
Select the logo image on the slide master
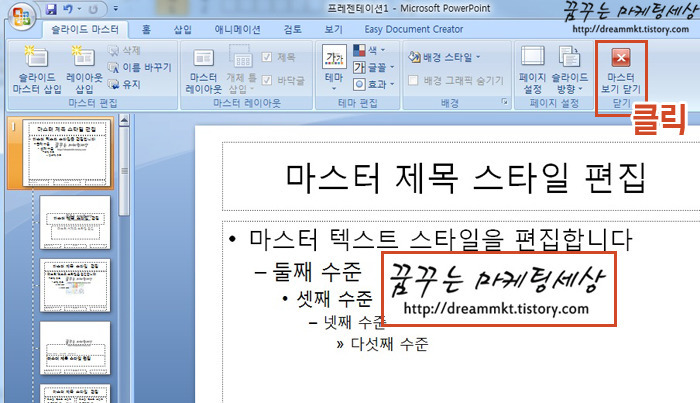point(499,289)
